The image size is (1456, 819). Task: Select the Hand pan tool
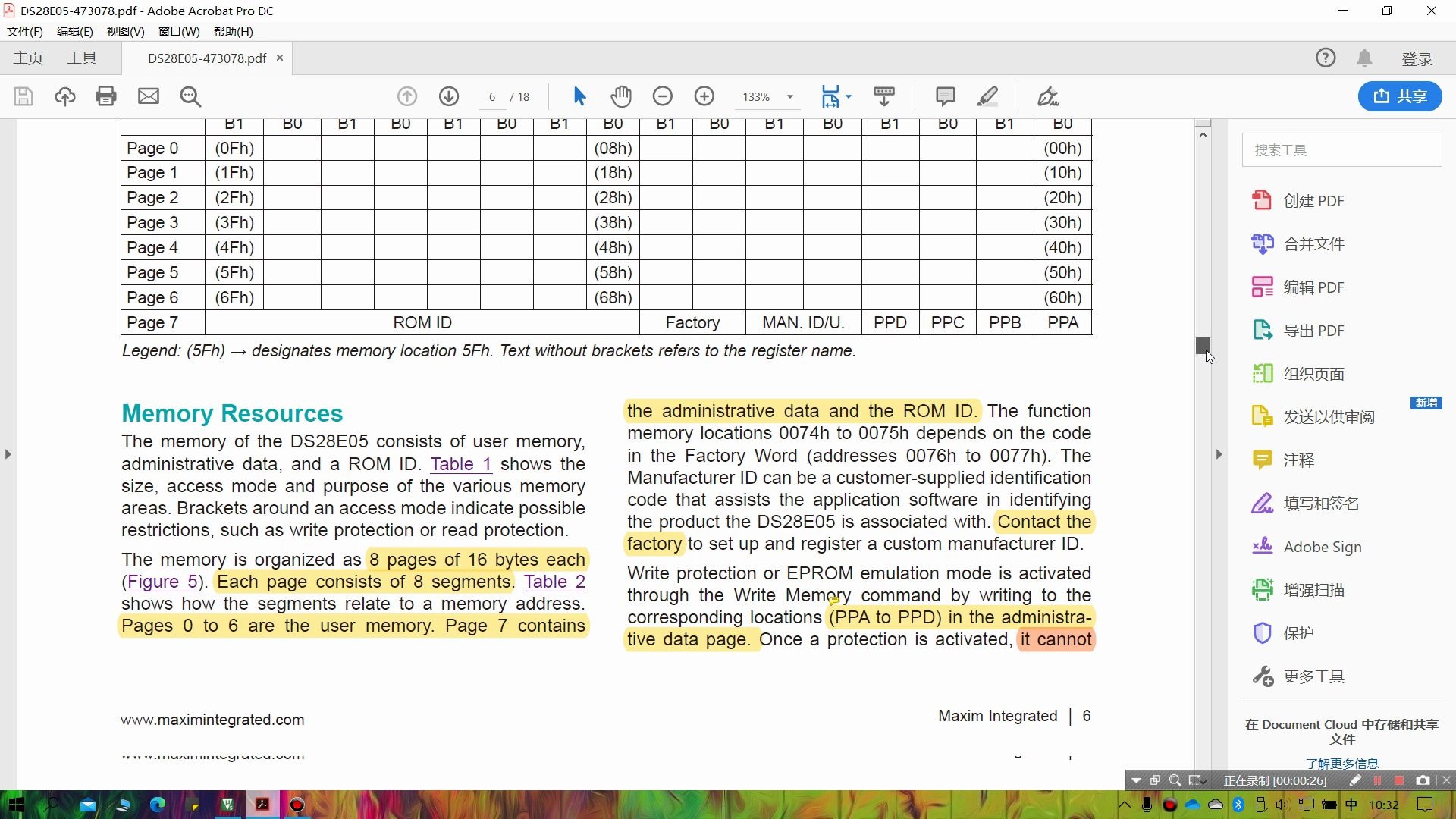[x=620, y=96]
